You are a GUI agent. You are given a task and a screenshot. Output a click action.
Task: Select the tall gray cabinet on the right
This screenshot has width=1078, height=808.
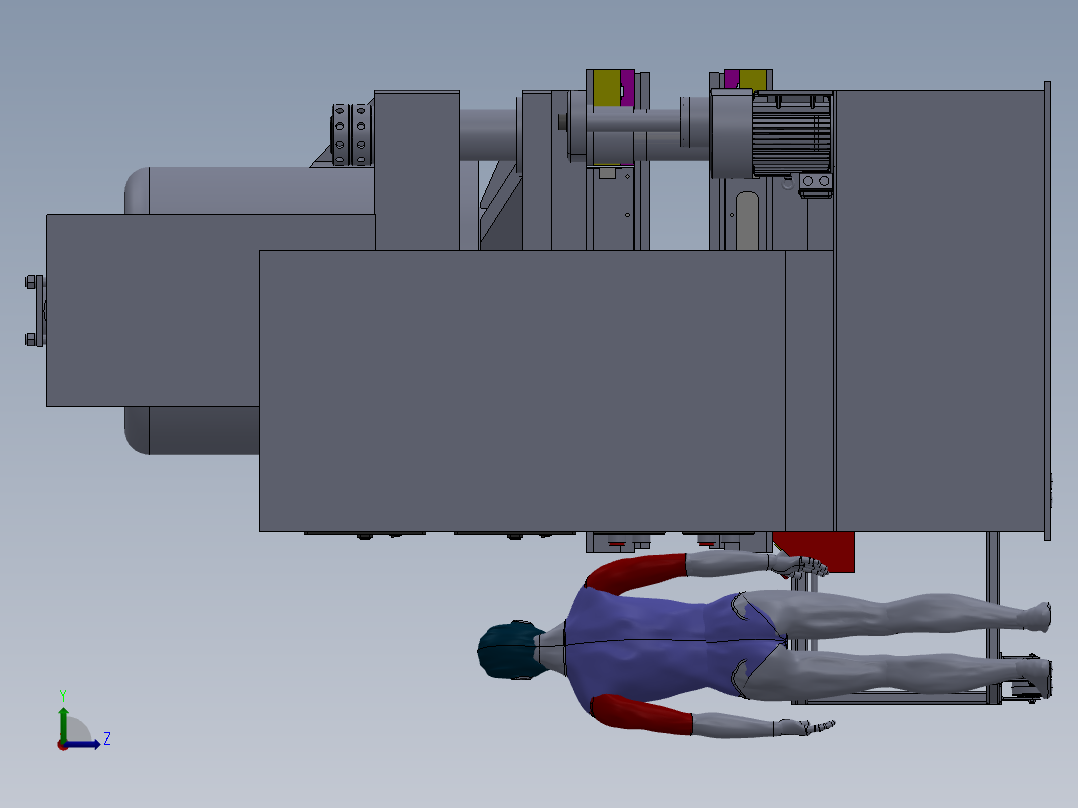tap(940, 310)
